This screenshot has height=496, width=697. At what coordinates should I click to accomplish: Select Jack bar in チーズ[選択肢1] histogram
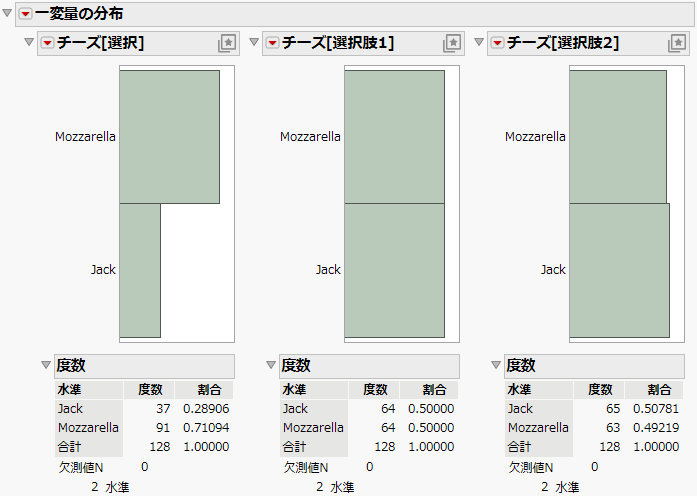[x=394, y=270]
